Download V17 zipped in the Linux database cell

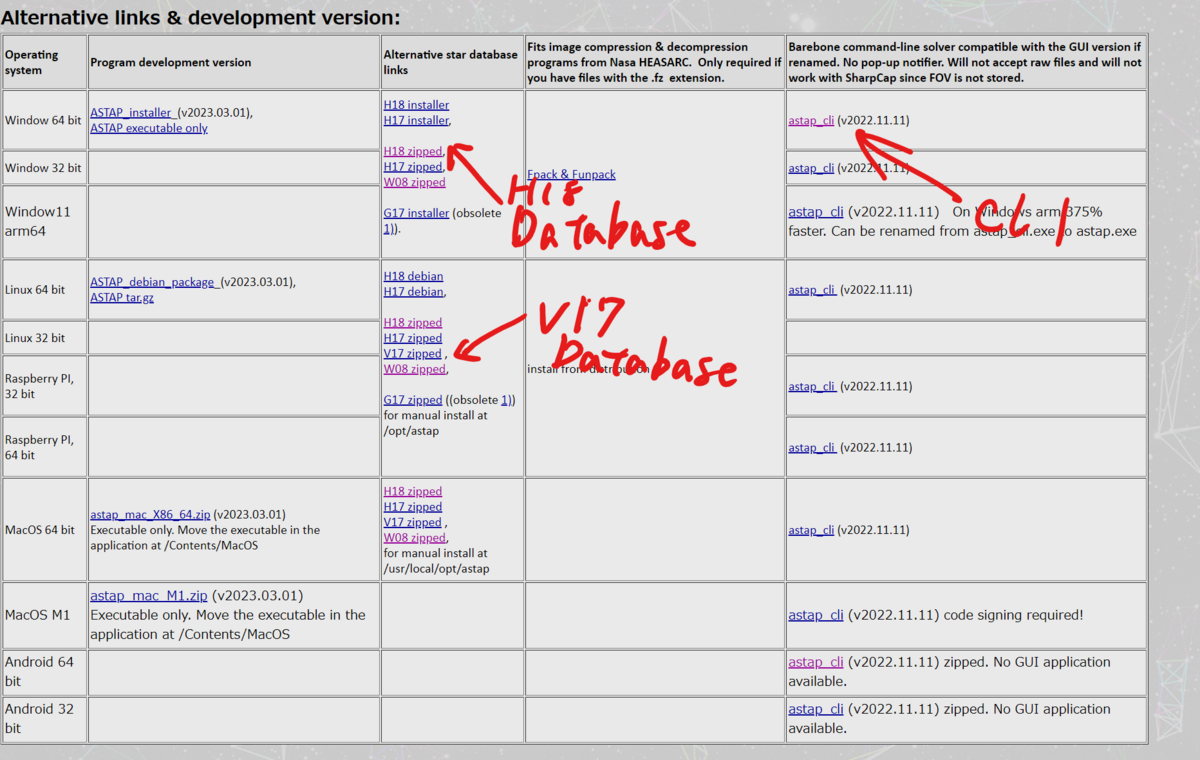[412, 354]
